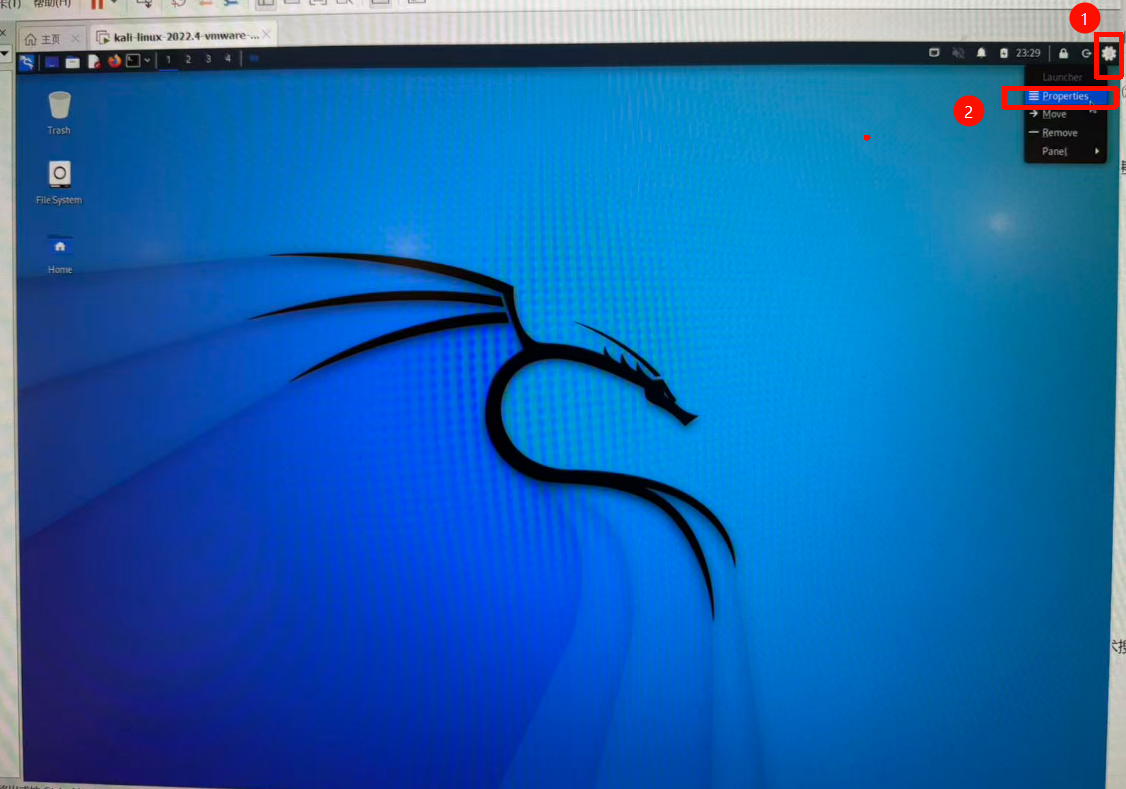Close the kali-linux-2022.4-vmware tab
1126x789 pixels.
[x=267, y=34]
